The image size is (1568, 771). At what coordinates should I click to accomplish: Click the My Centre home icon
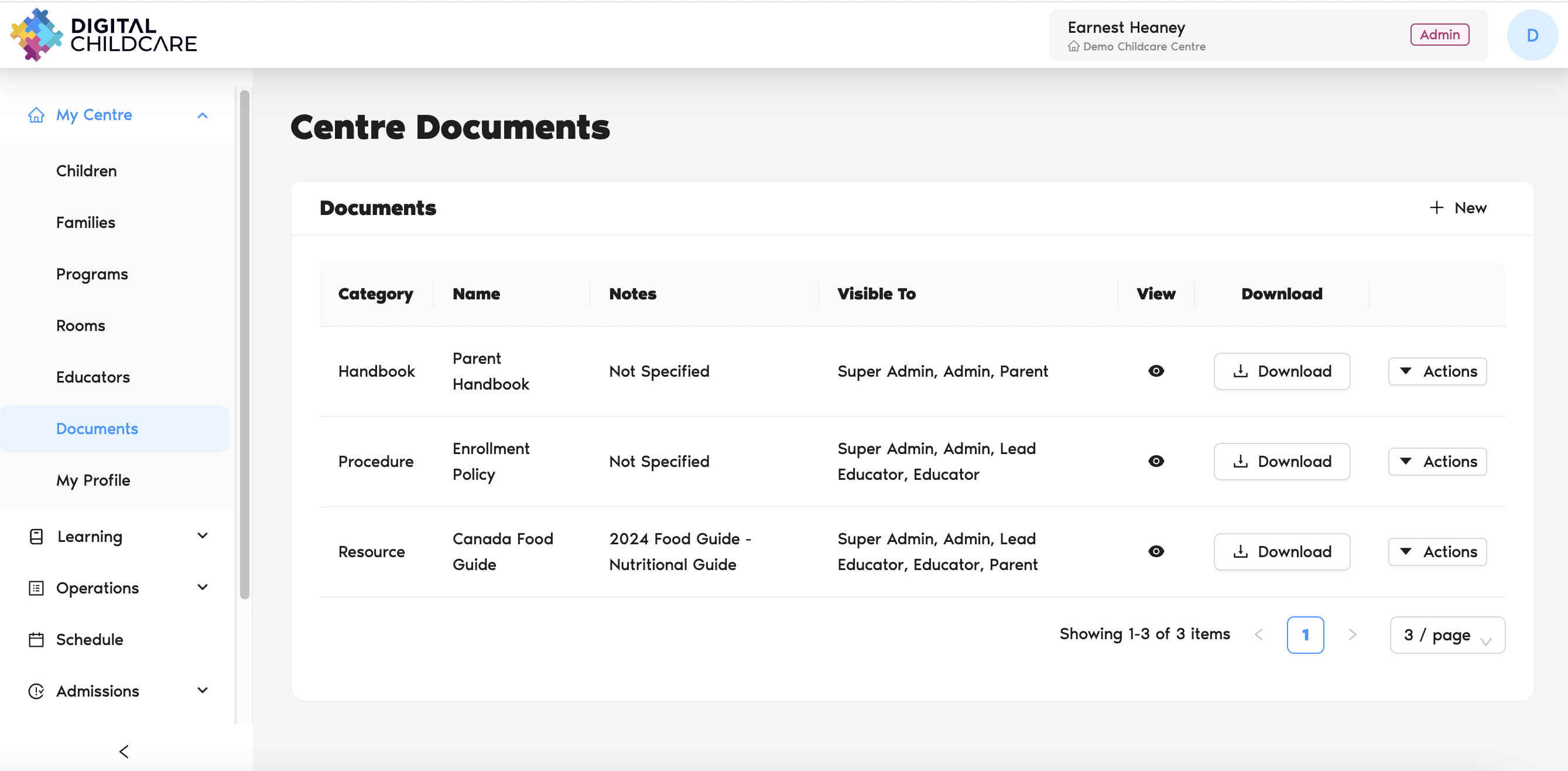[36, 115]
